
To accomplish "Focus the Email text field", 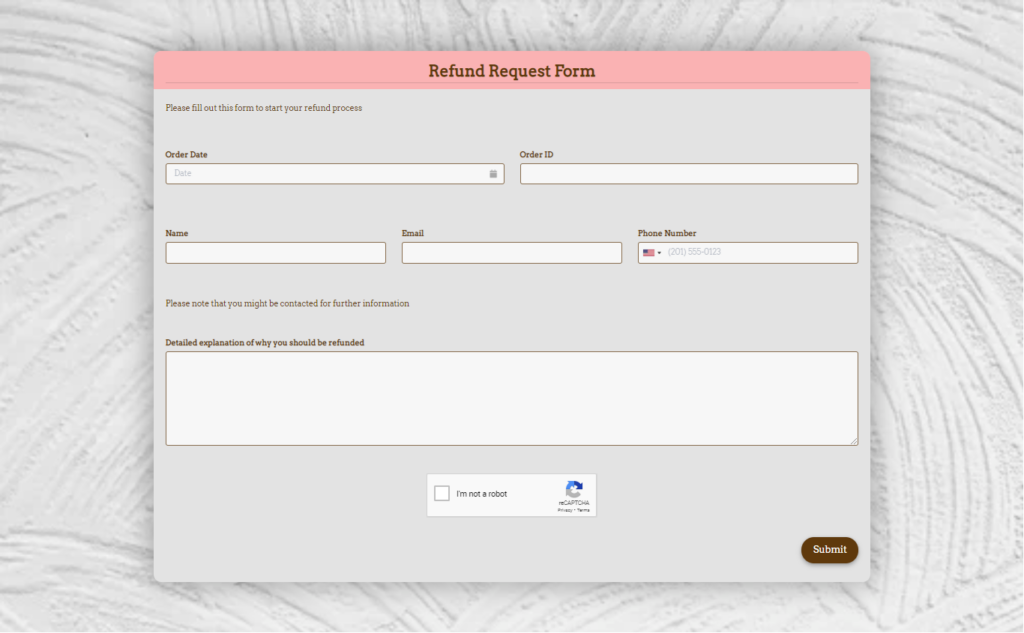I will click(x=511, y=253).
